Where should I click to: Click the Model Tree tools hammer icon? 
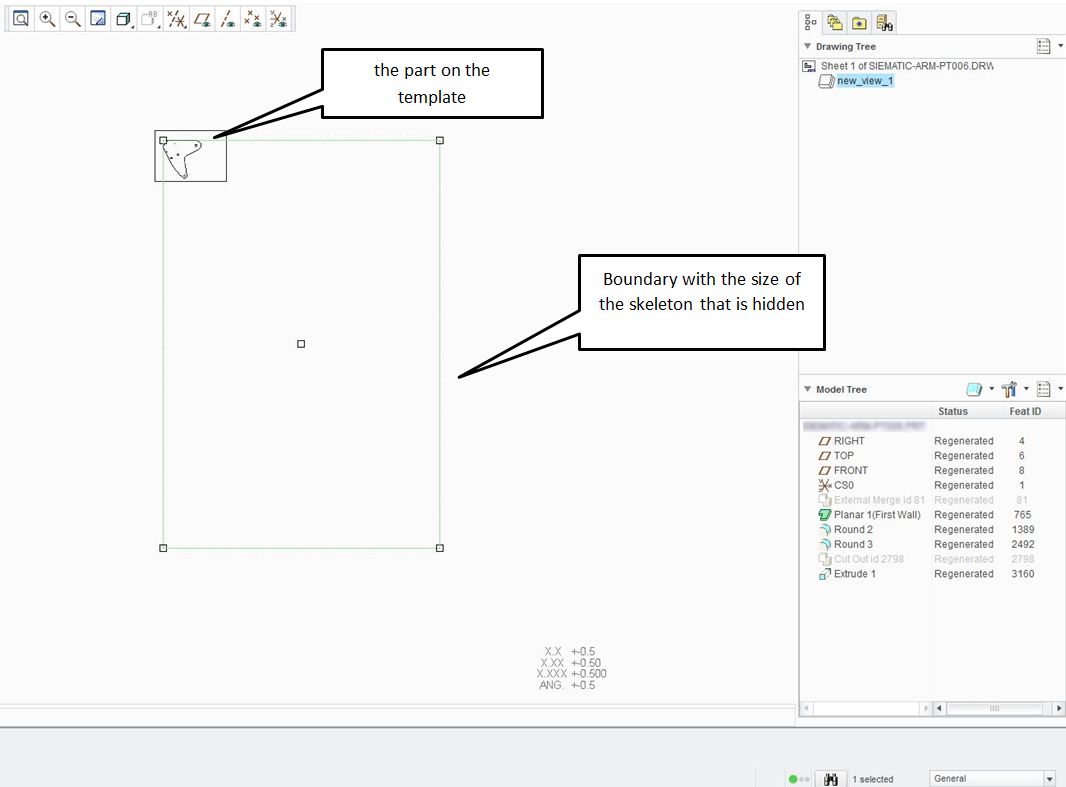pyautogui.click(x=1009, y=389)
